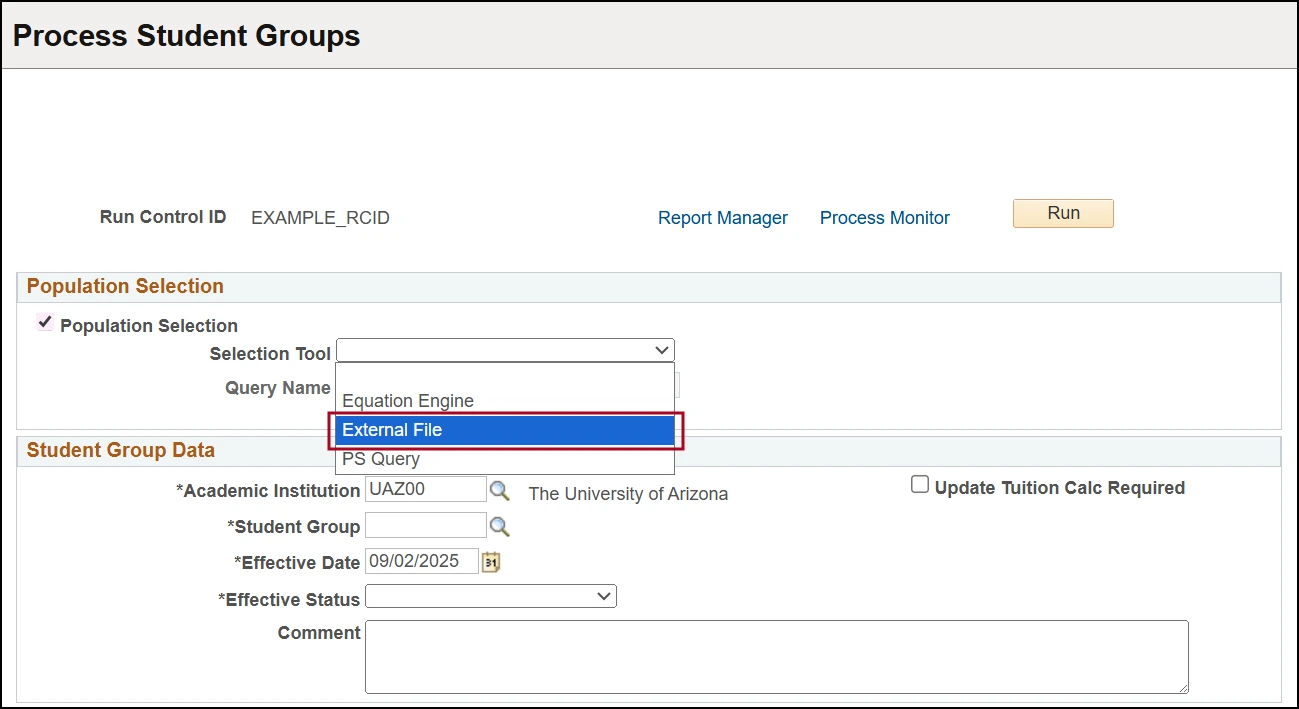Viewport: 1299px width, 709px height.
Task: Click the Student Group lookup magnifier icon
Action: 499,527
